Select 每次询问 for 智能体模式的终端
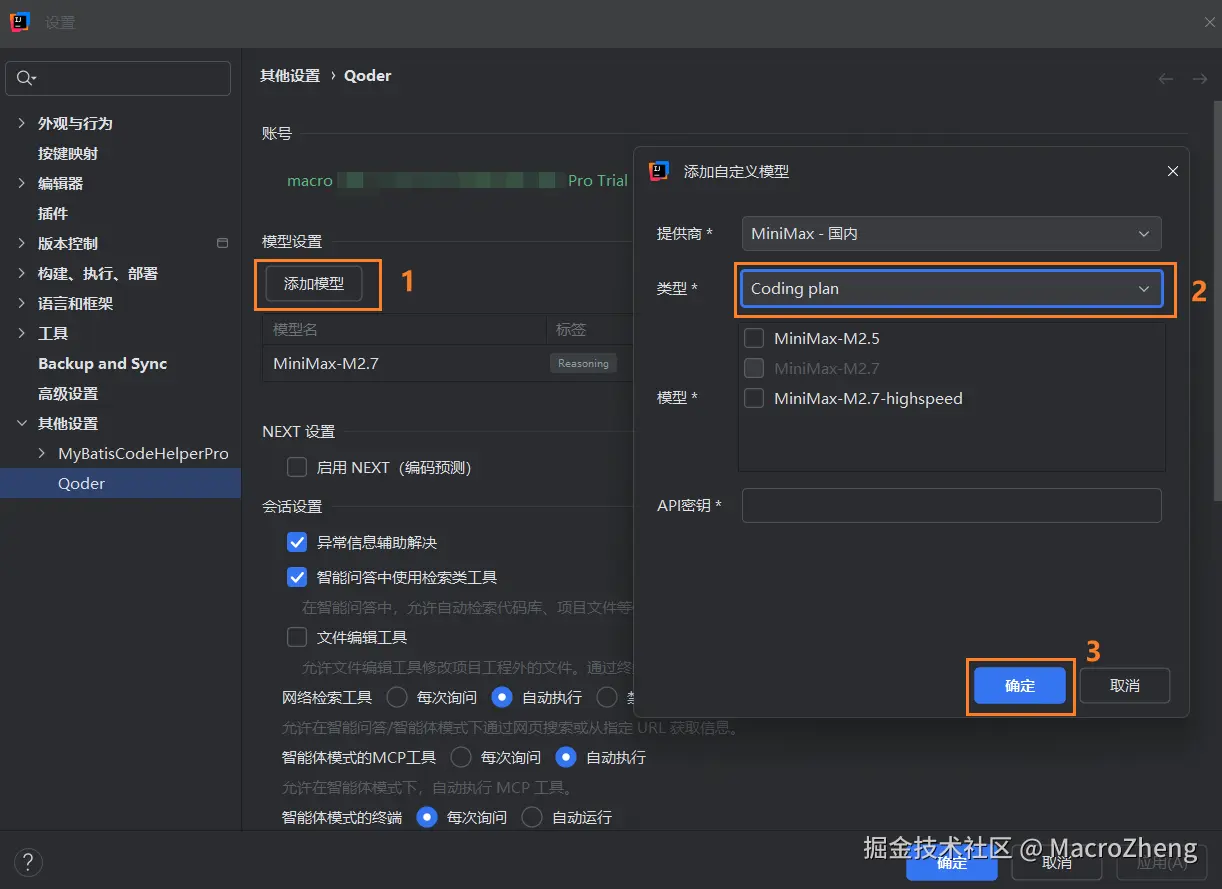1222x889 pixels. pos(427,817)
